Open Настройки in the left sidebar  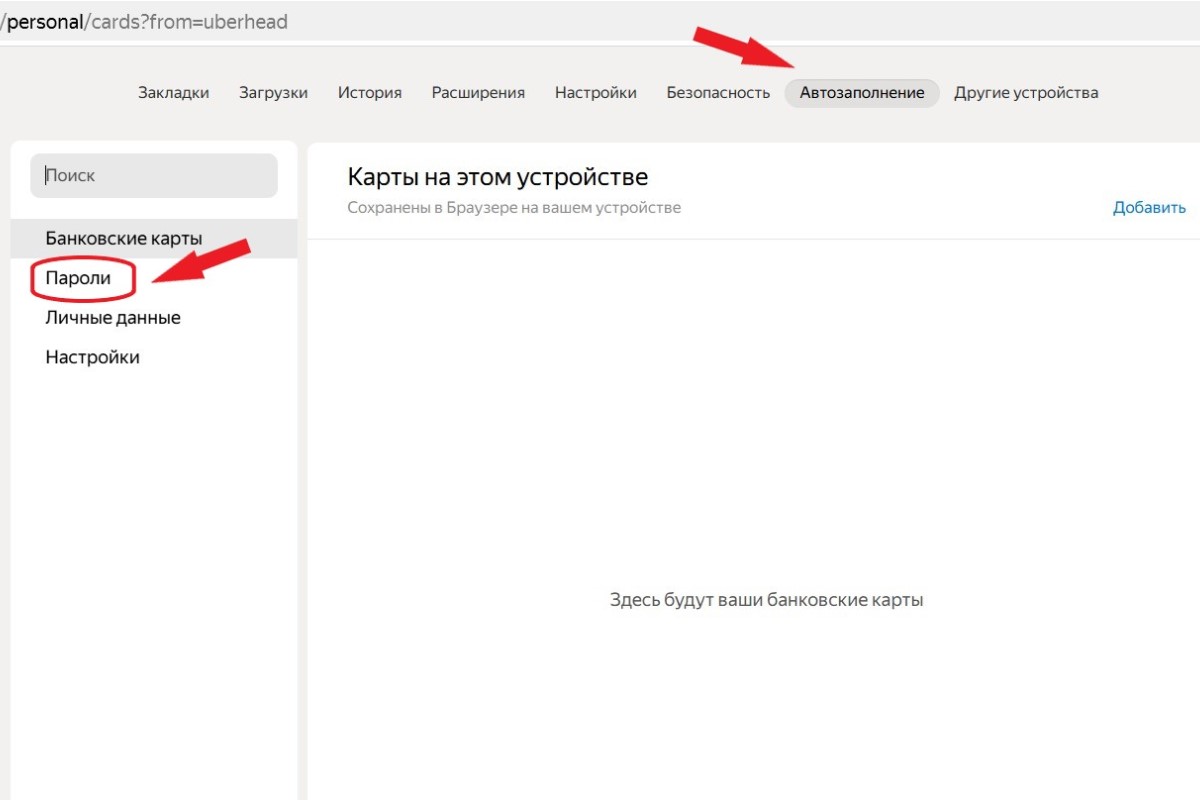point(92,357)
